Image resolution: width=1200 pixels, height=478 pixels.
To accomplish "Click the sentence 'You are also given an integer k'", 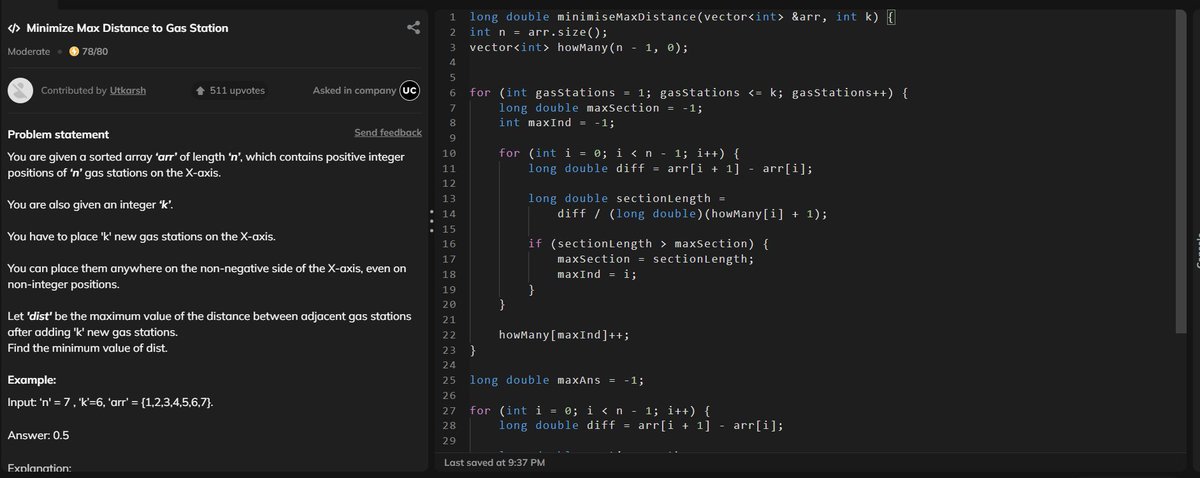I will coord(91,205).
